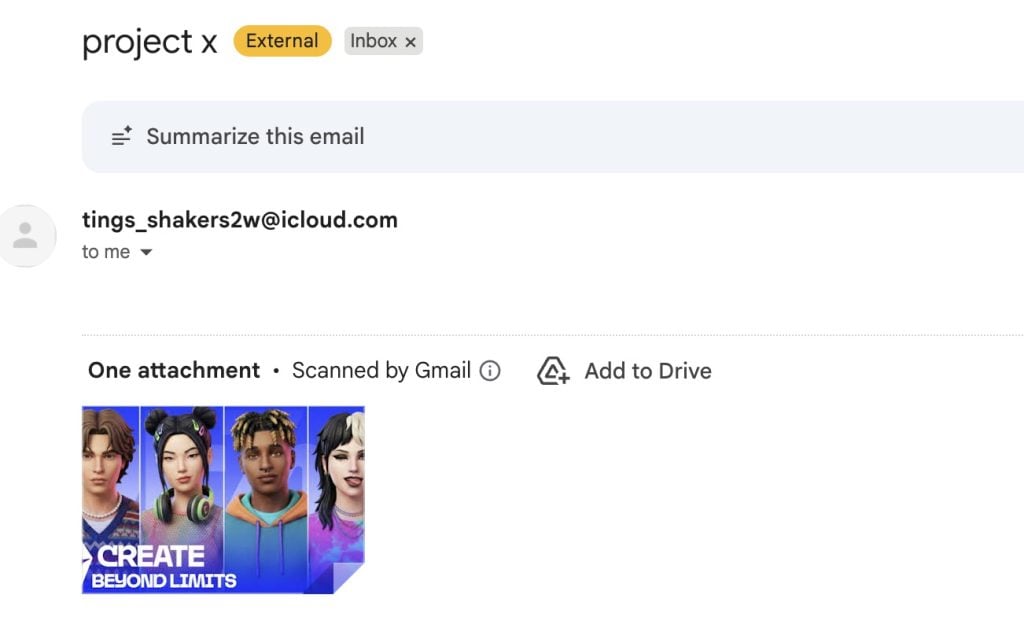This screenshot has height=628, width=1024.
Task: Click the Add to Drive triangle icon
Action: (553, 371)
